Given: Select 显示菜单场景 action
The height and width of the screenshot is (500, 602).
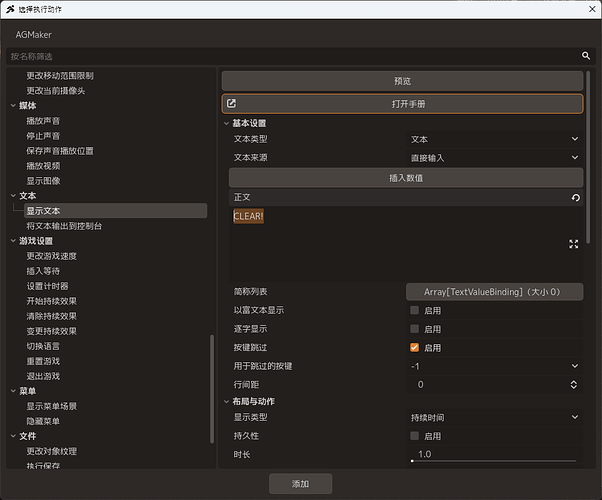Looking at the screenshot, I should click(51, 406).
